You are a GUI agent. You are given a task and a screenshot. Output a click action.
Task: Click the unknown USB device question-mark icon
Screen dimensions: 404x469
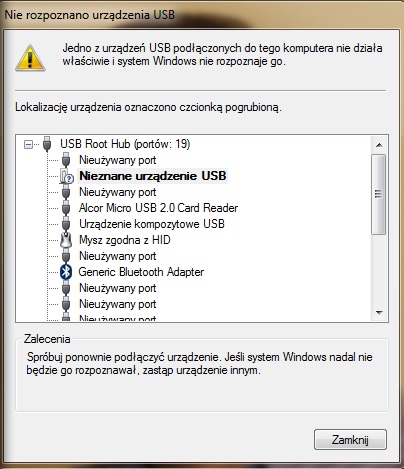(66, 176)
